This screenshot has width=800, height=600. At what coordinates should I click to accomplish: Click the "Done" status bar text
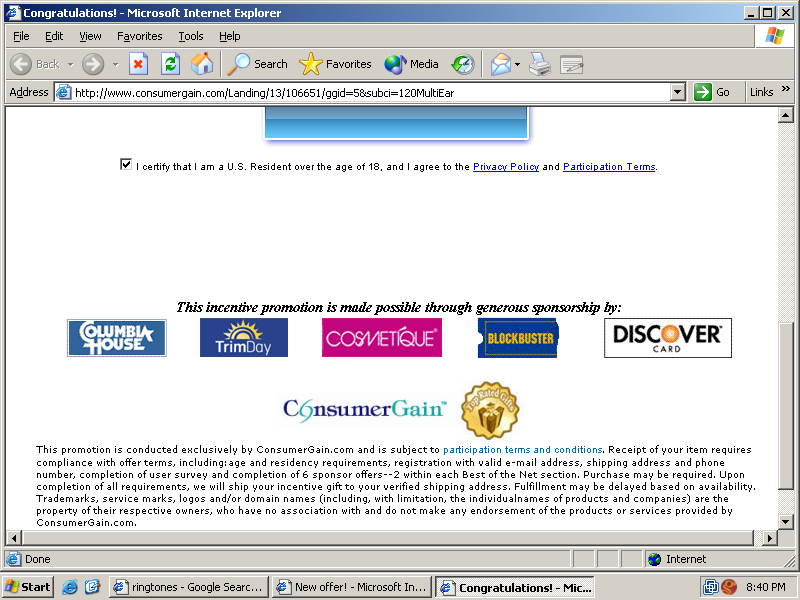tap(38, 559)
